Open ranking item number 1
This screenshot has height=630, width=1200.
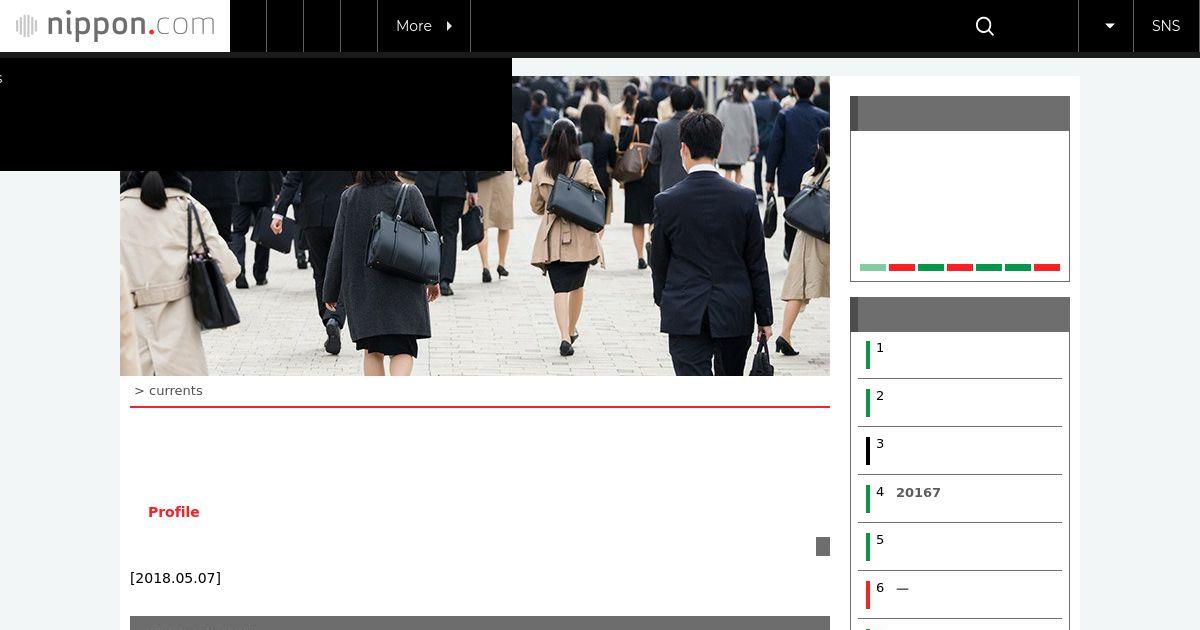click(x=960, y=355)
